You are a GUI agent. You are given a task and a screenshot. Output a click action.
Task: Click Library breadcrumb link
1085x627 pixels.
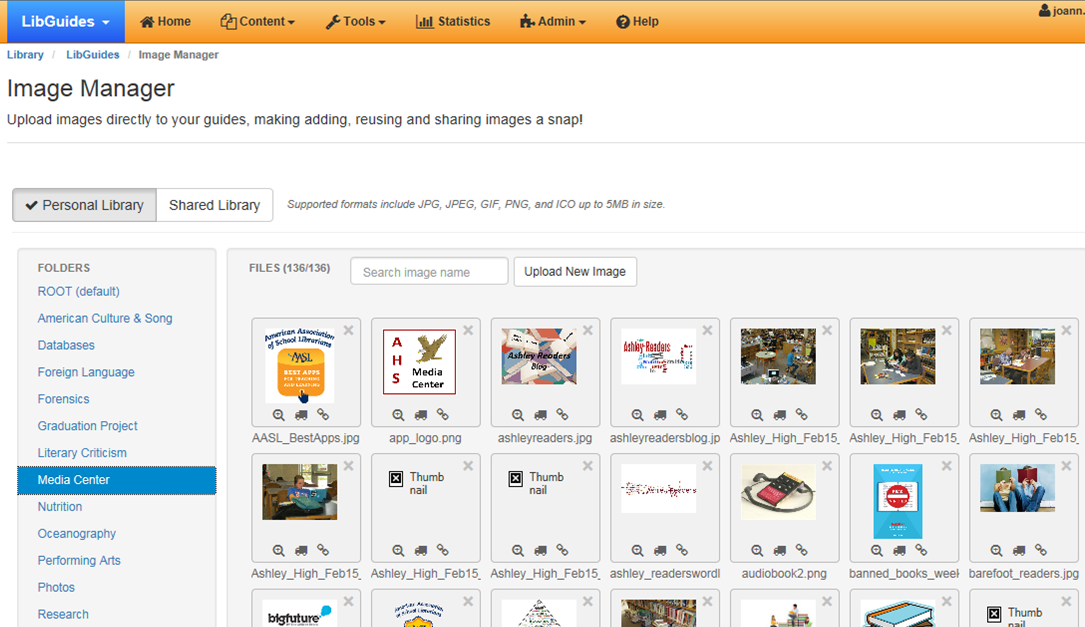pos(25,55)
